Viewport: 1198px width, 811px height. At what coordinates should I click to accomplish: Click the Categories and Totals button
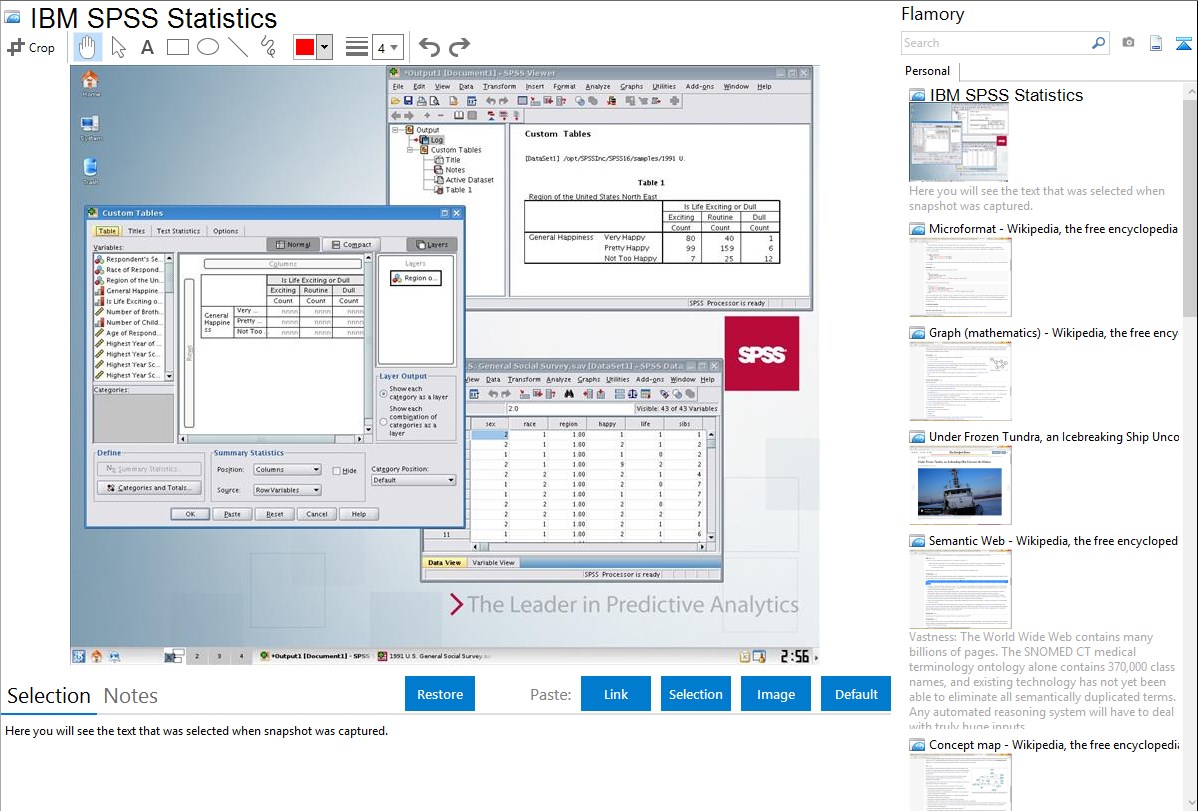(150, 488)
